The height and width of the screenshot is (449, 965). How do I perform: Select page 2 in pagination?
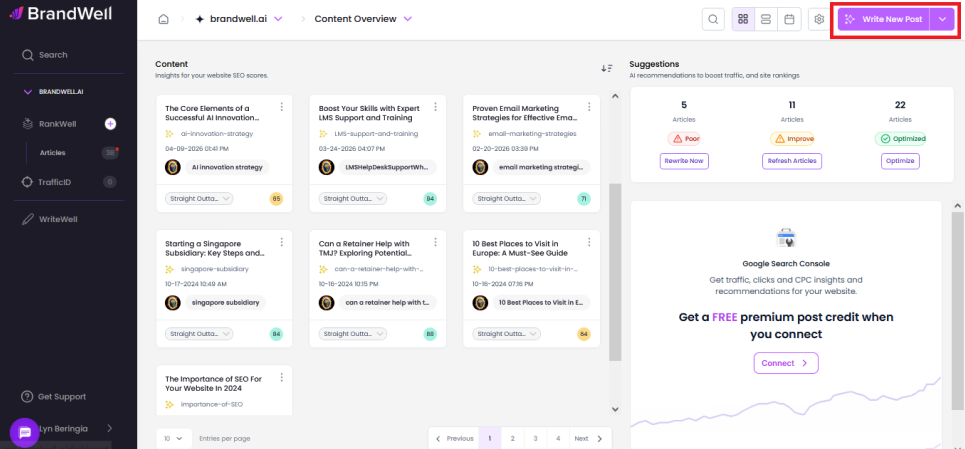pyautogui.click(x=512, y=439)
